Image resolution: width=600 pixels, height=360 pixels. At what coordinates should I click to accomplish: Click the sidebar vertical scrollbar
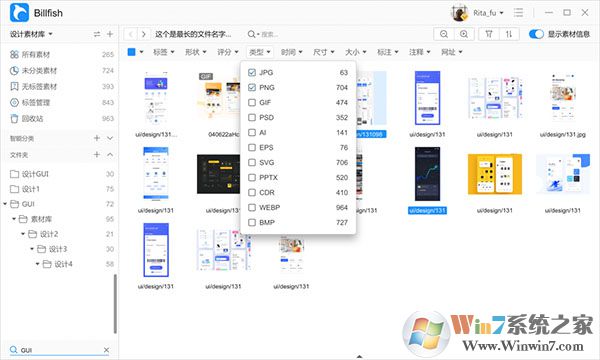115,304
